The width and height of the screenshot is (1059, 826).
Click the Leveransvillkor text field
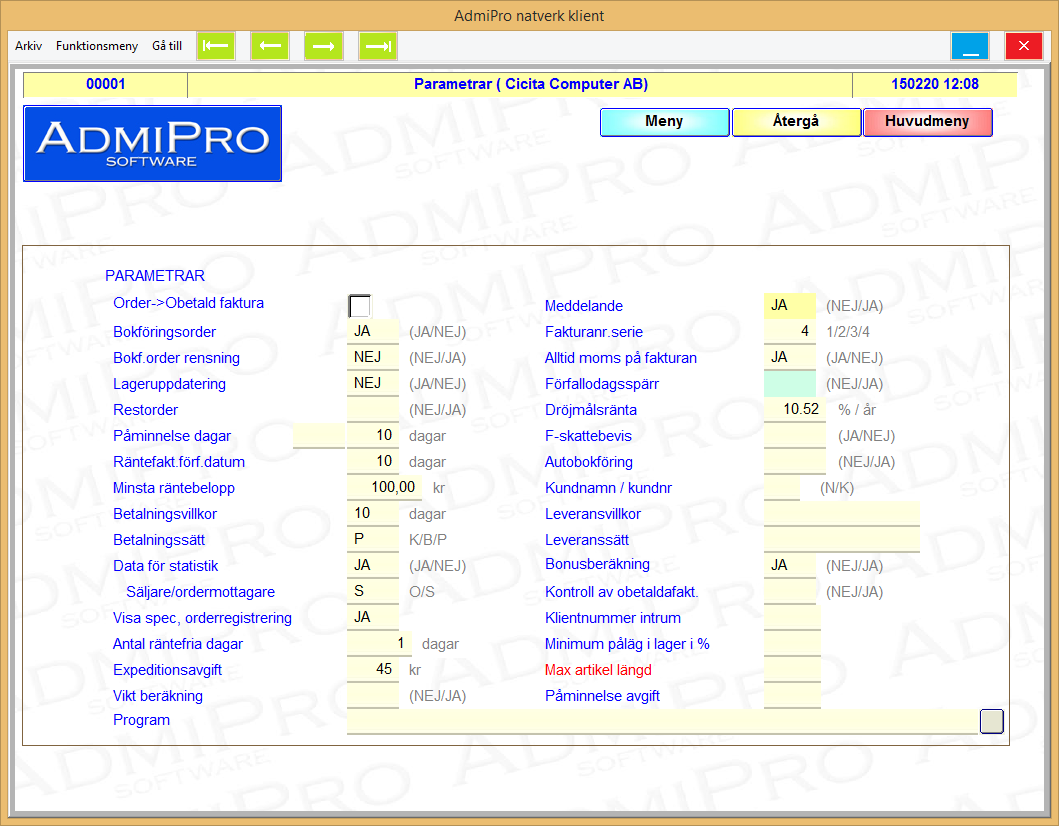(841, 514)
